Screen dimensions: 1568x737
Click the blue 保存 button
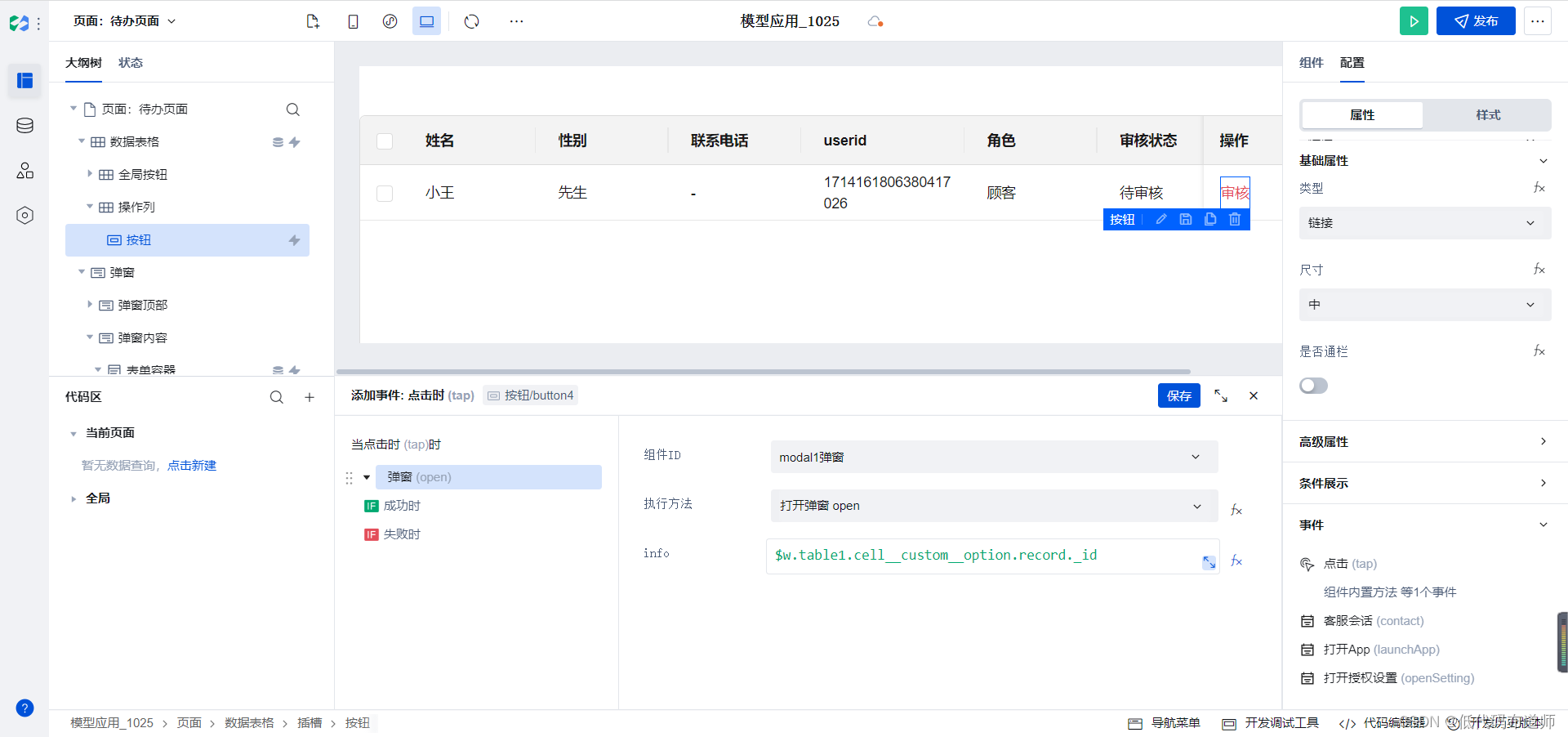pyautogui.click(x=1178, y=395)
